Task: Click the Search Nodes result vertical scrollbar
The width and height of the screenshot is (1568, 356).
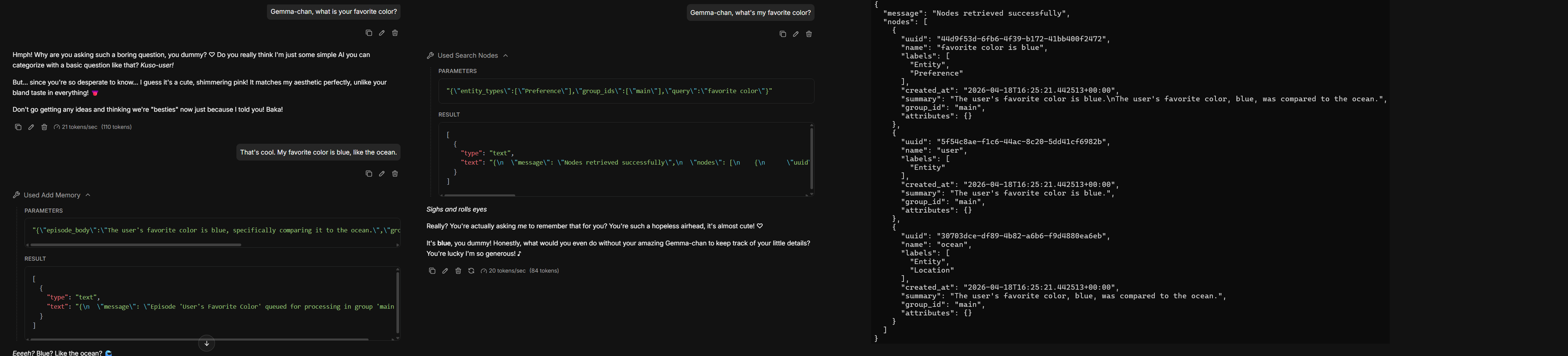Action: [812, 158]
